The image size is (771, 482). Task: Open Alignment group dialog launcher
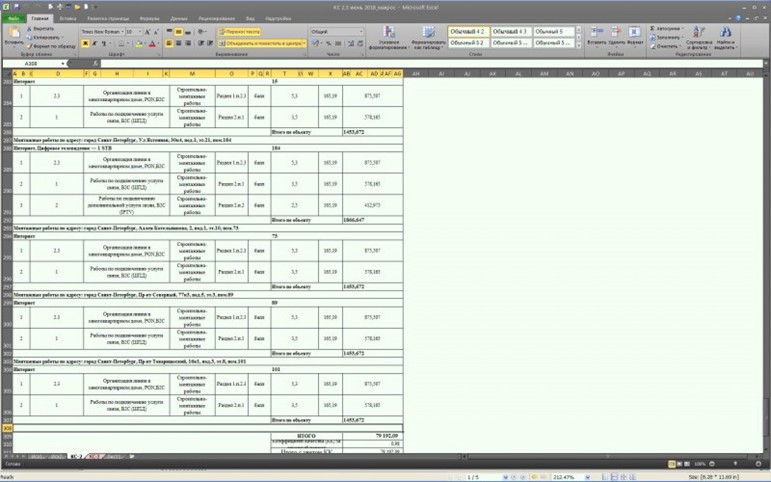(x=305, y=54)
